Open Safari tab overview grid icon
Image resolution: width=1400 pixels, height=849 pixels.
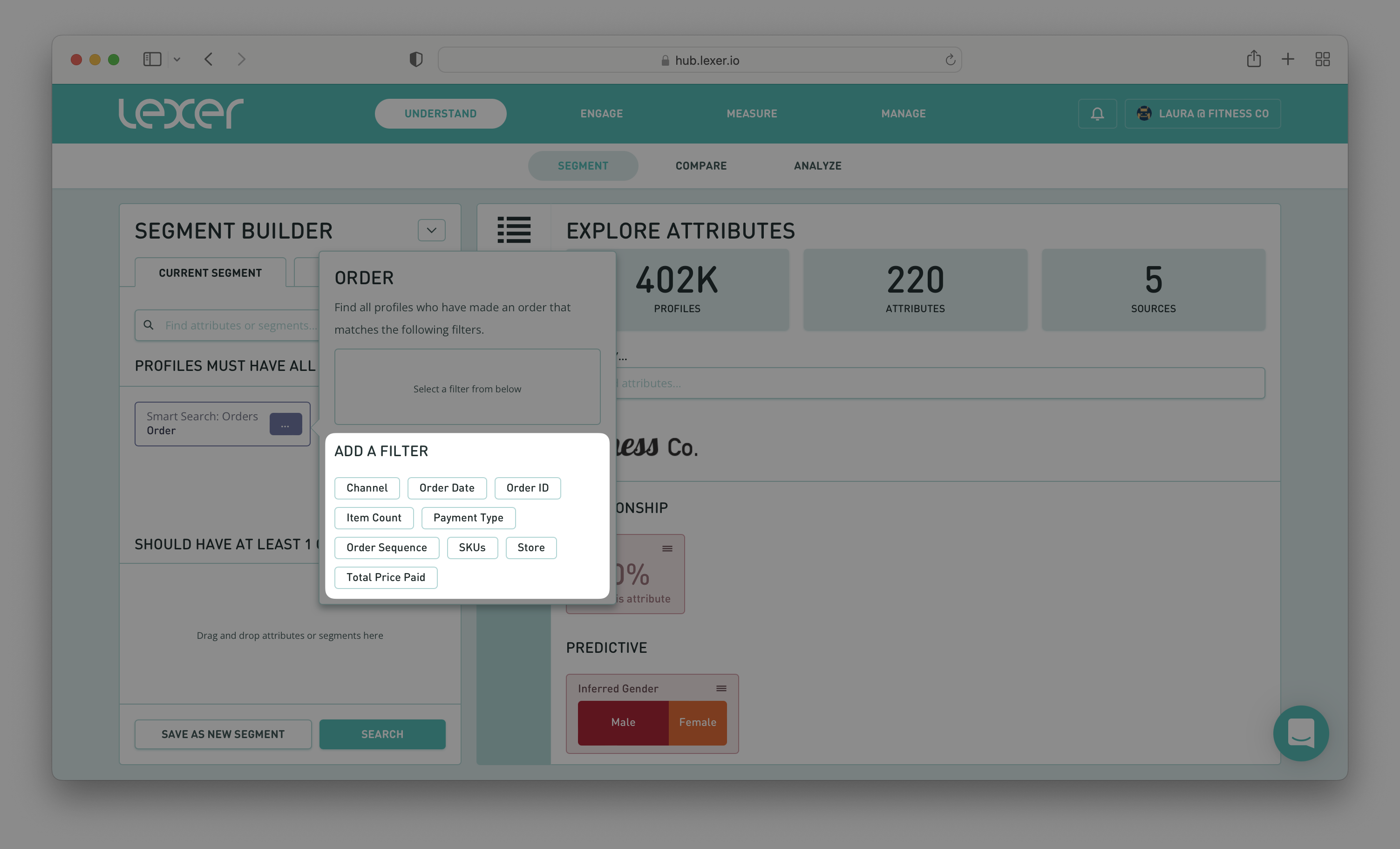(x=1322, y=59)
